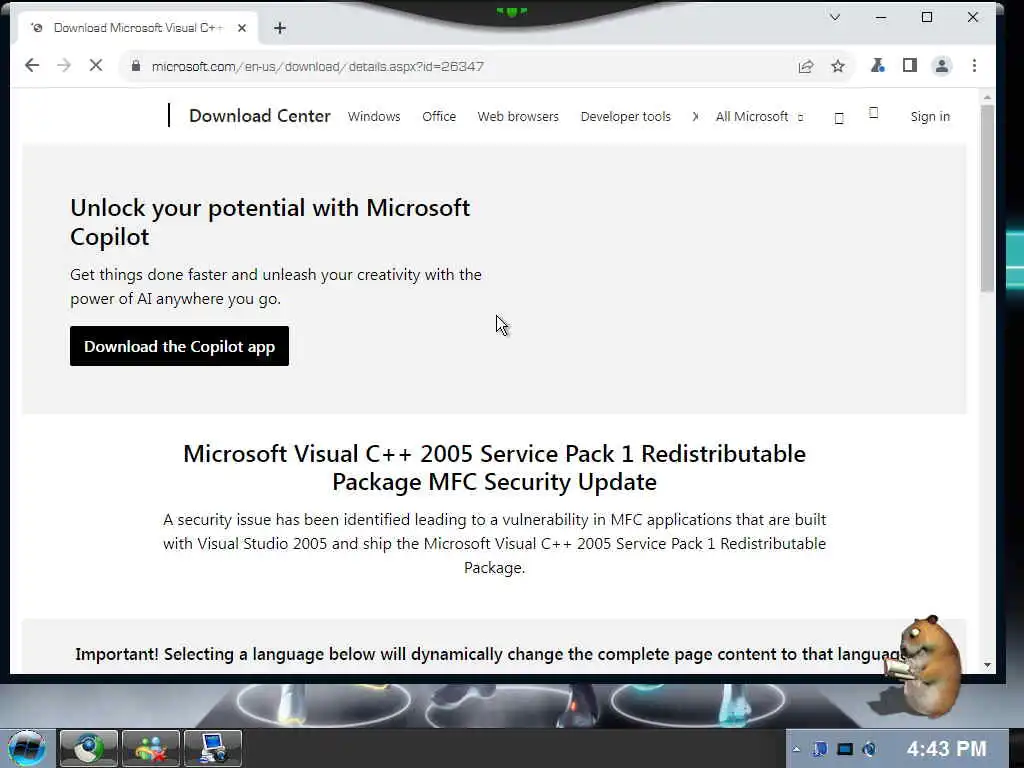Open the Office navigation item
The image size is (1024, 768).
point(439,116)
